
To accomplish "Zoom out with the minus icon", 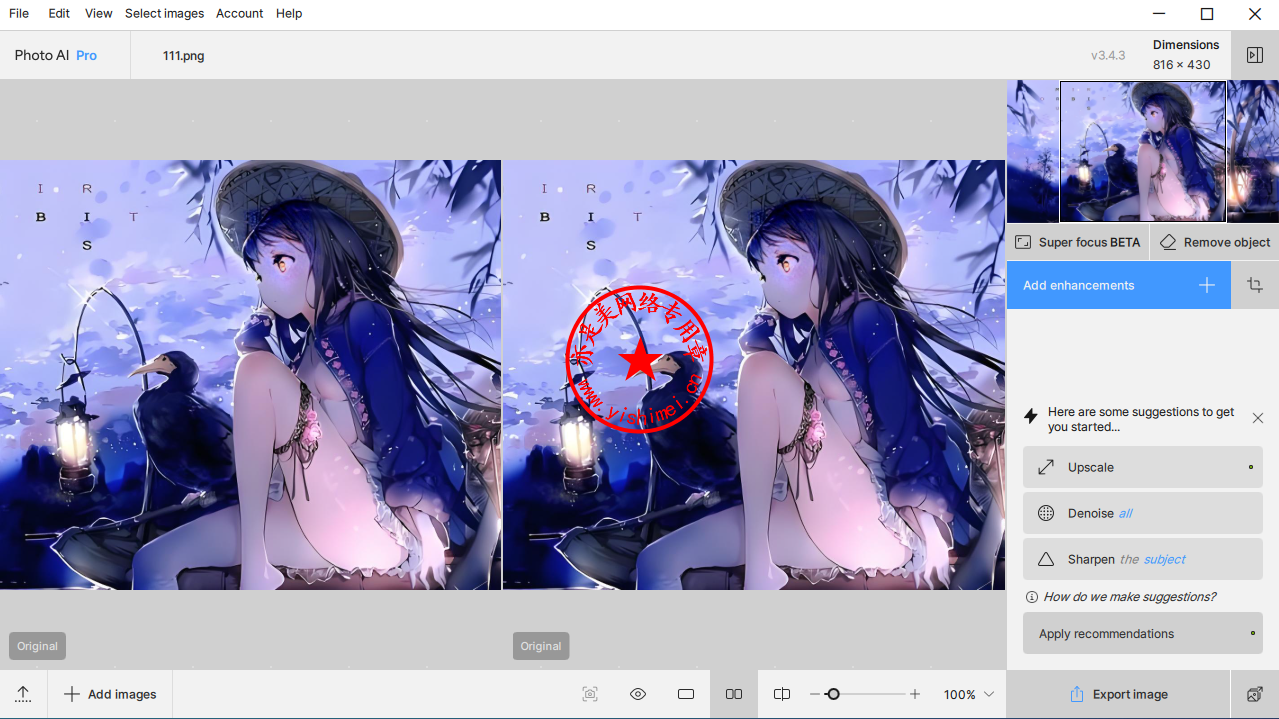I will point(815,694).
